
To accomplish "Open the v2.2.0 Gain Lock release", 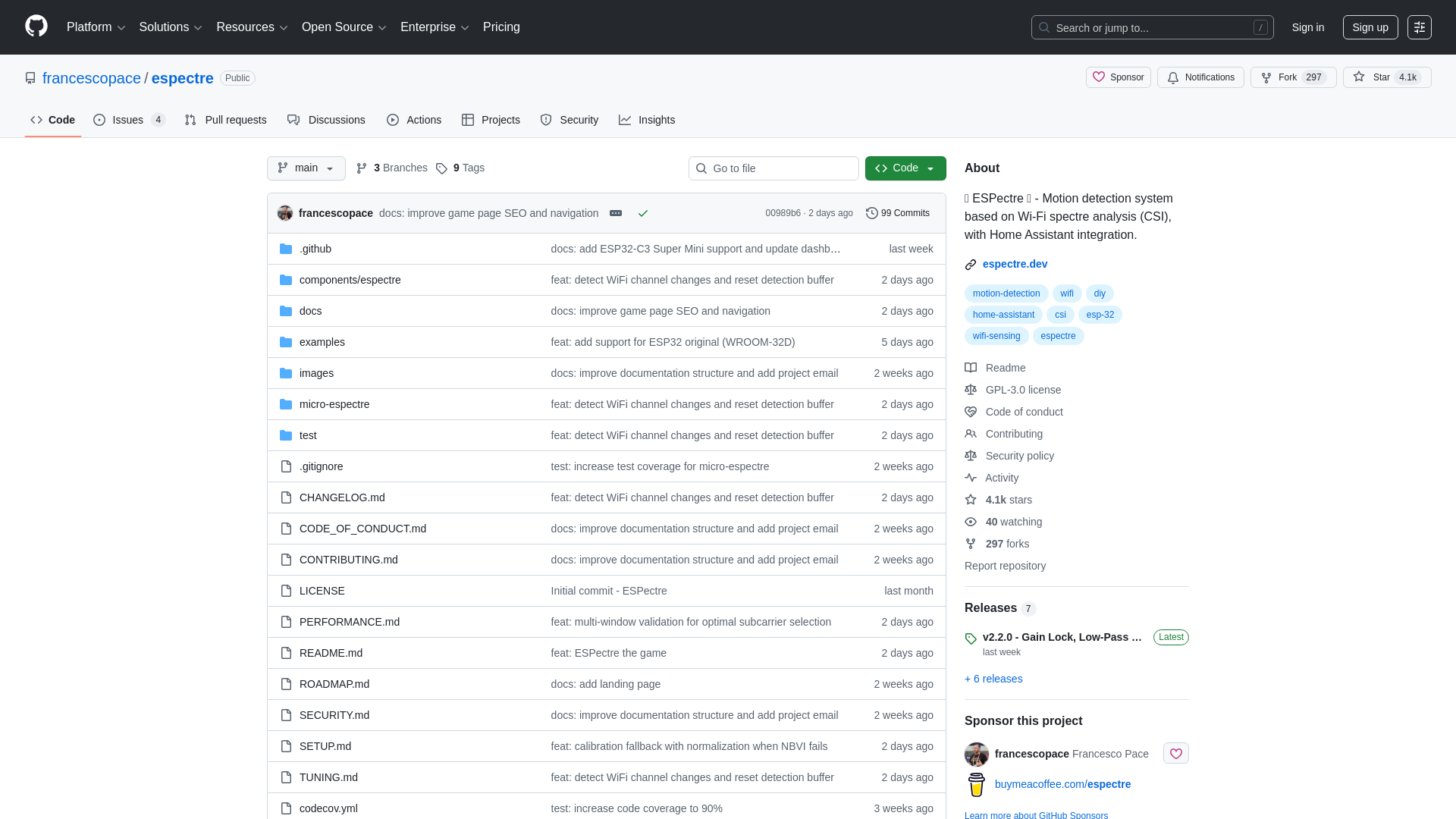I will (1061, 637).
